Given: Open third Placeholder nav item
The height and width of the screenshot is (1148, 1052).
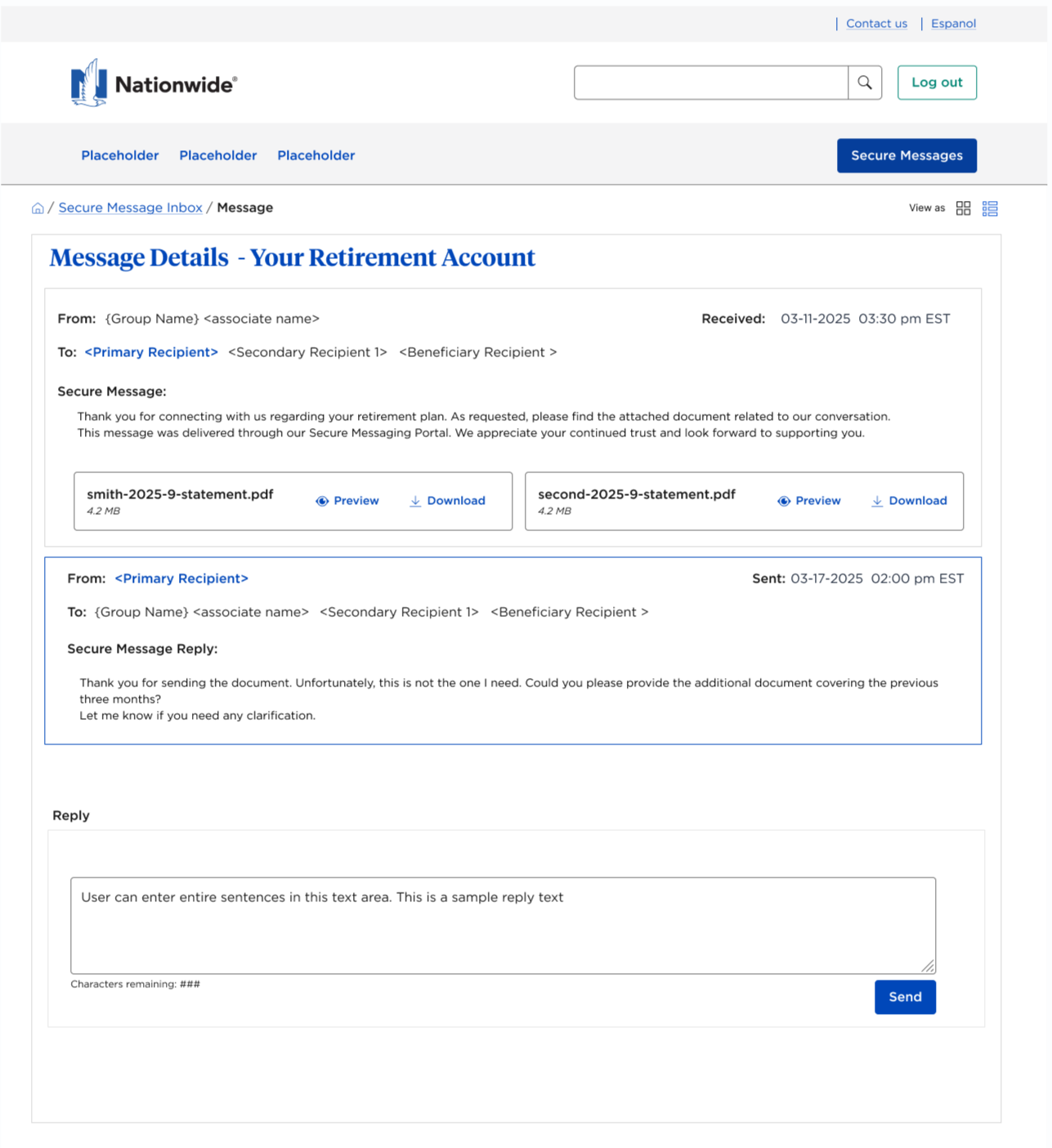Looking at the screenshot, I should (x=316, y=155).
